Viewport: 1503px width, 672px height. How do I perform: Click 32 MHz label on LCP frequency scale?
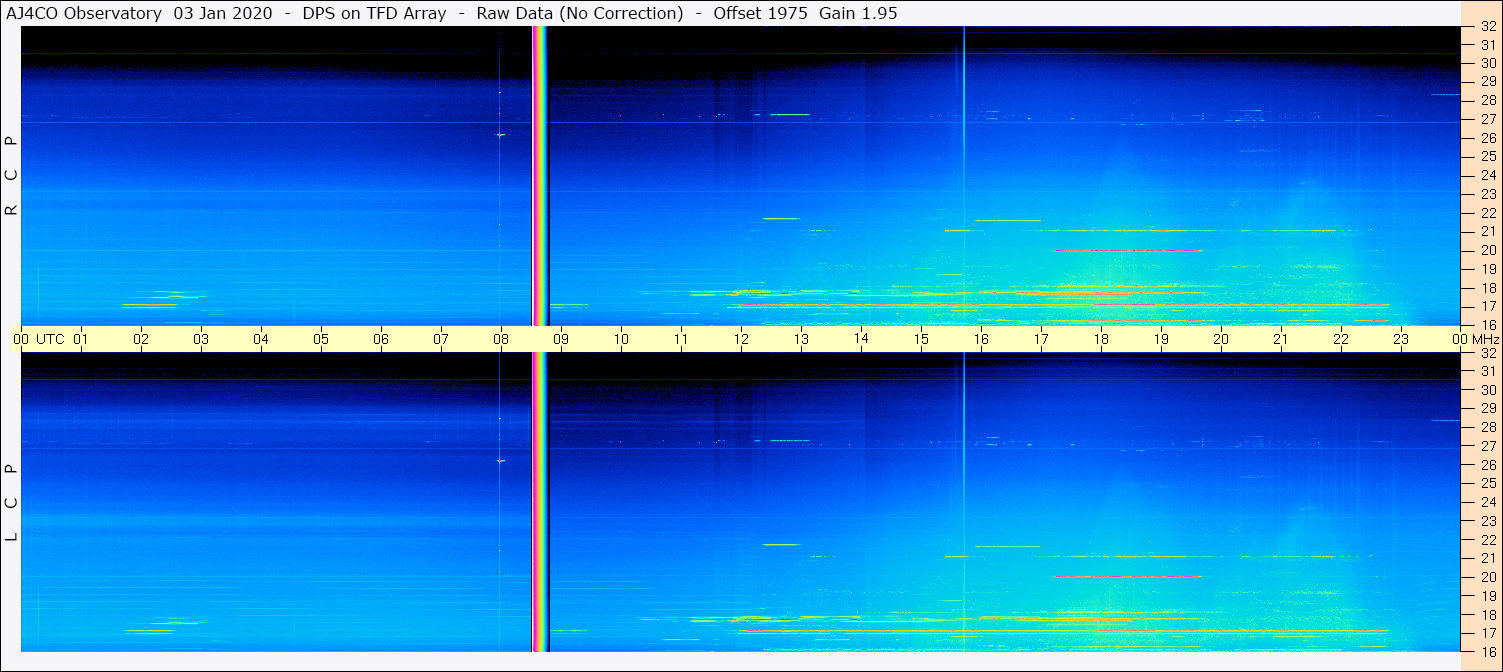1488,353
